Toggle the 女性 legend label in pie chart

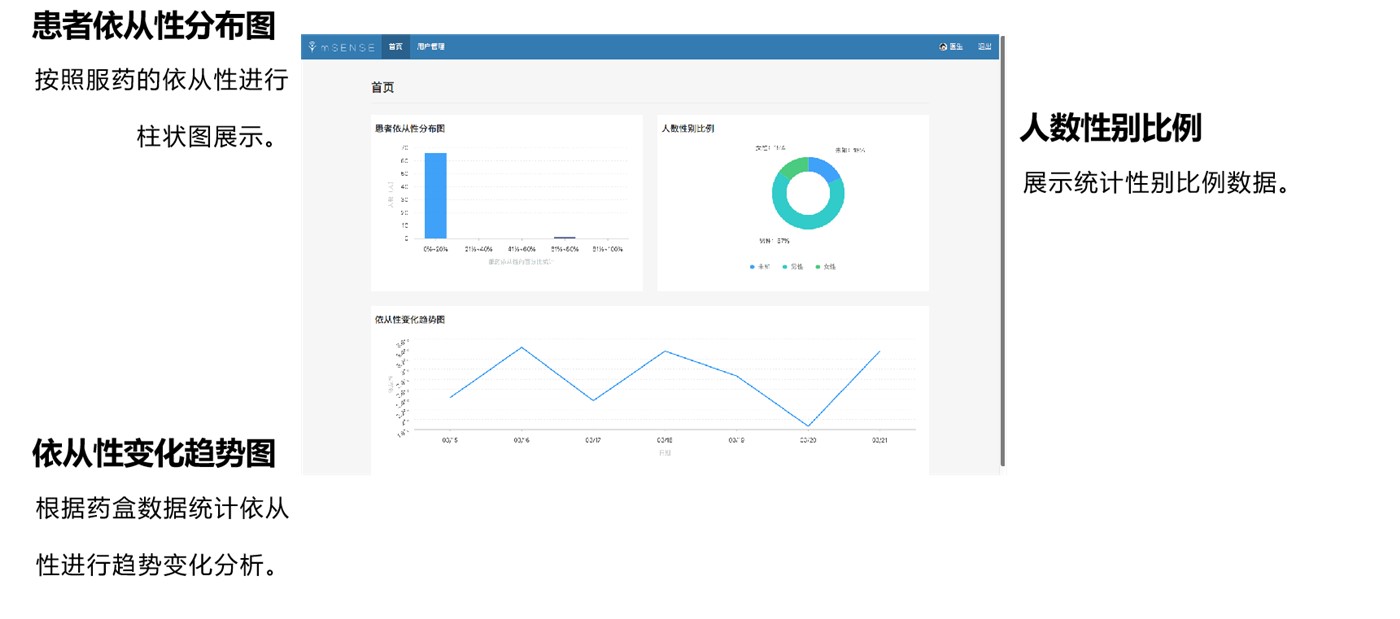829,267
